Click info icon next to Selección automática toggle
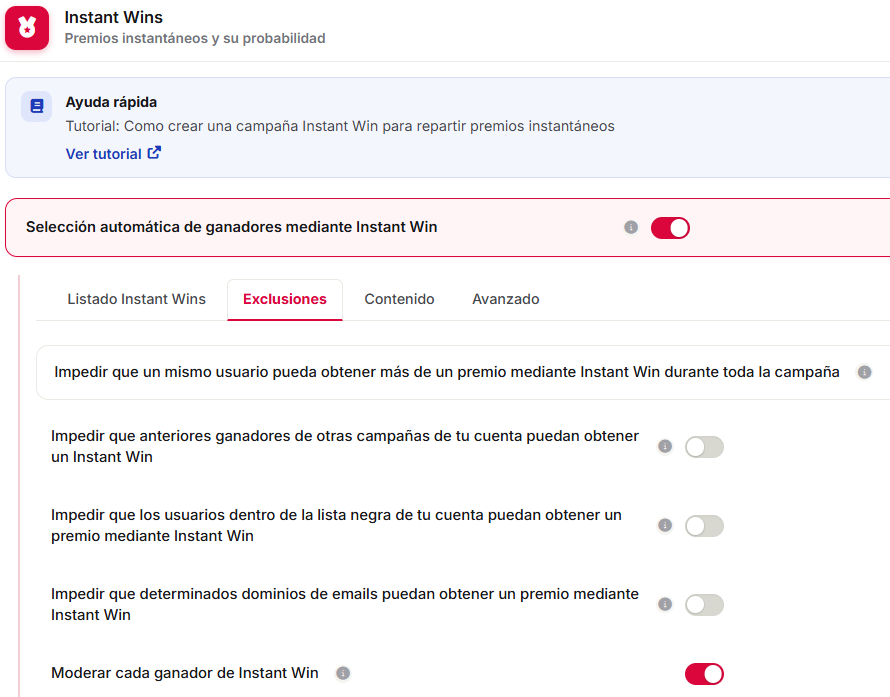This screenshot has width=890, height=697. click(631, 228)
